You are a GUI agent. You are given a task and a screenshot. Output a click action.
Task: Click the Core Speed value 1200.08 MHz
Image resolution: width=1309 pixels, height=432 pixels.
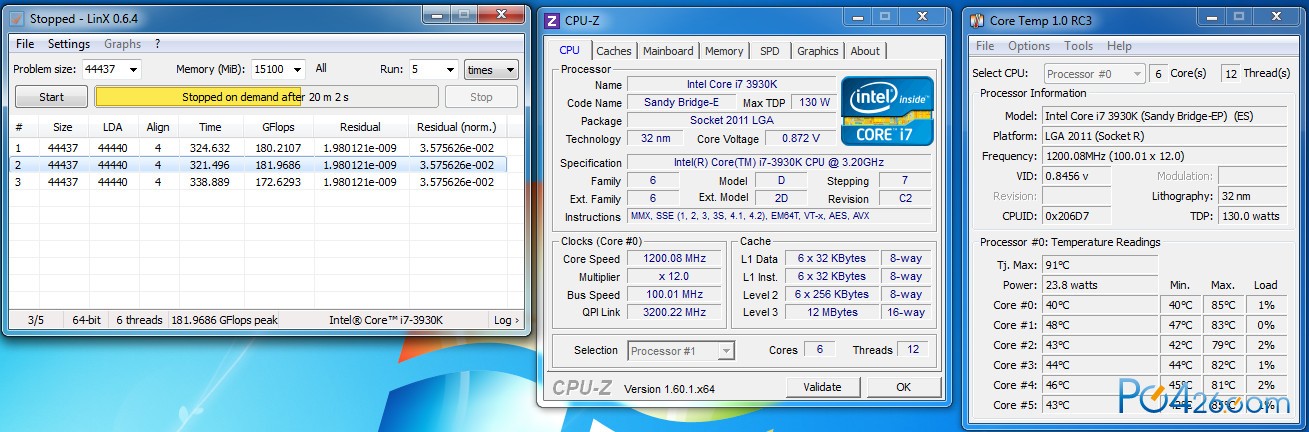coord(674,259)
